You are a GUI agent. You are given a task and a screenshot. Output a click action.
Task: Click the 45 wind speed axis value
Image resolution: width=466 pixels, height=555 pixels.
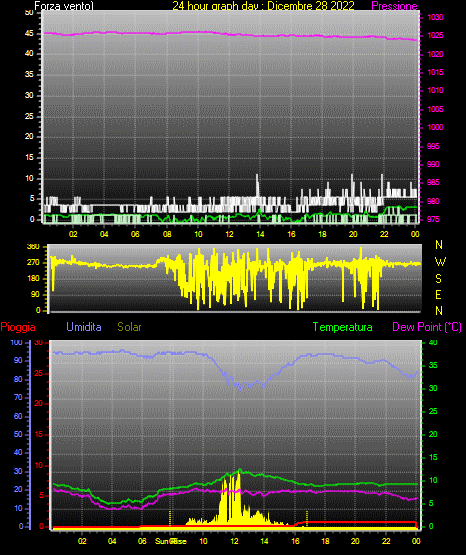pos(29,33)
